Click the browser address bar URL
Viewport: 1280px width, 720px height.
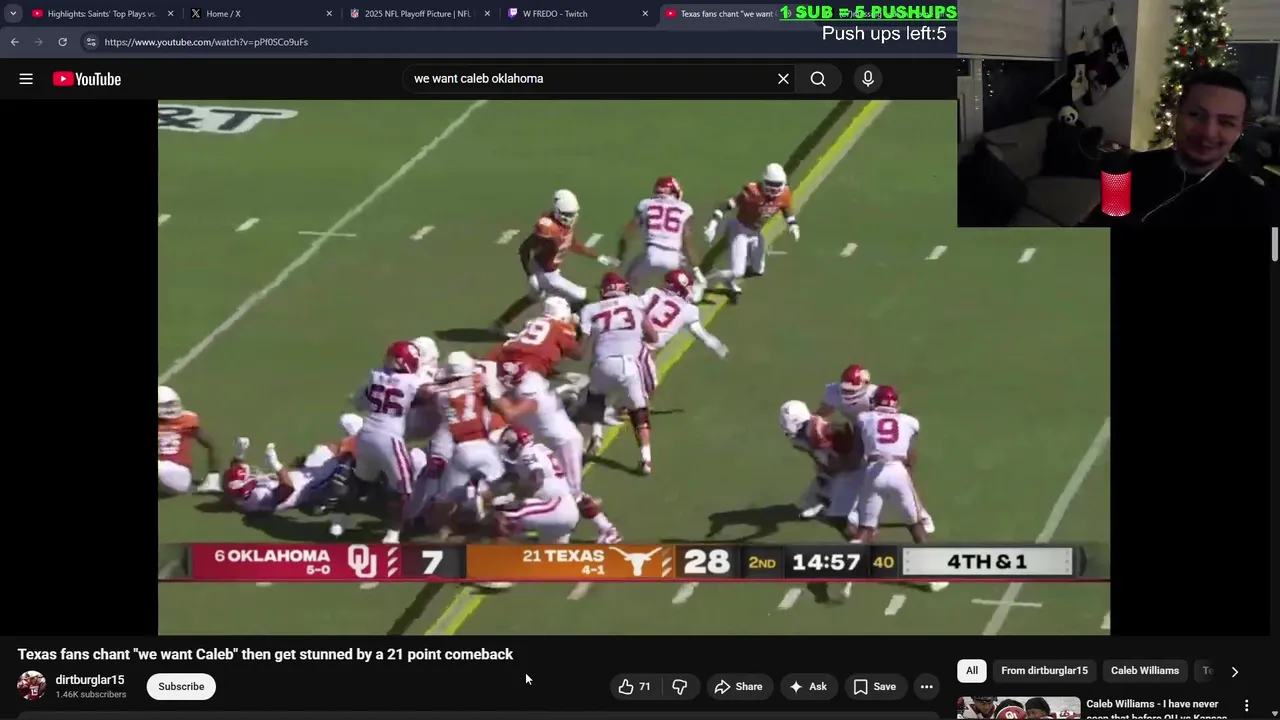pyautogui.click(x=206, y=42)
